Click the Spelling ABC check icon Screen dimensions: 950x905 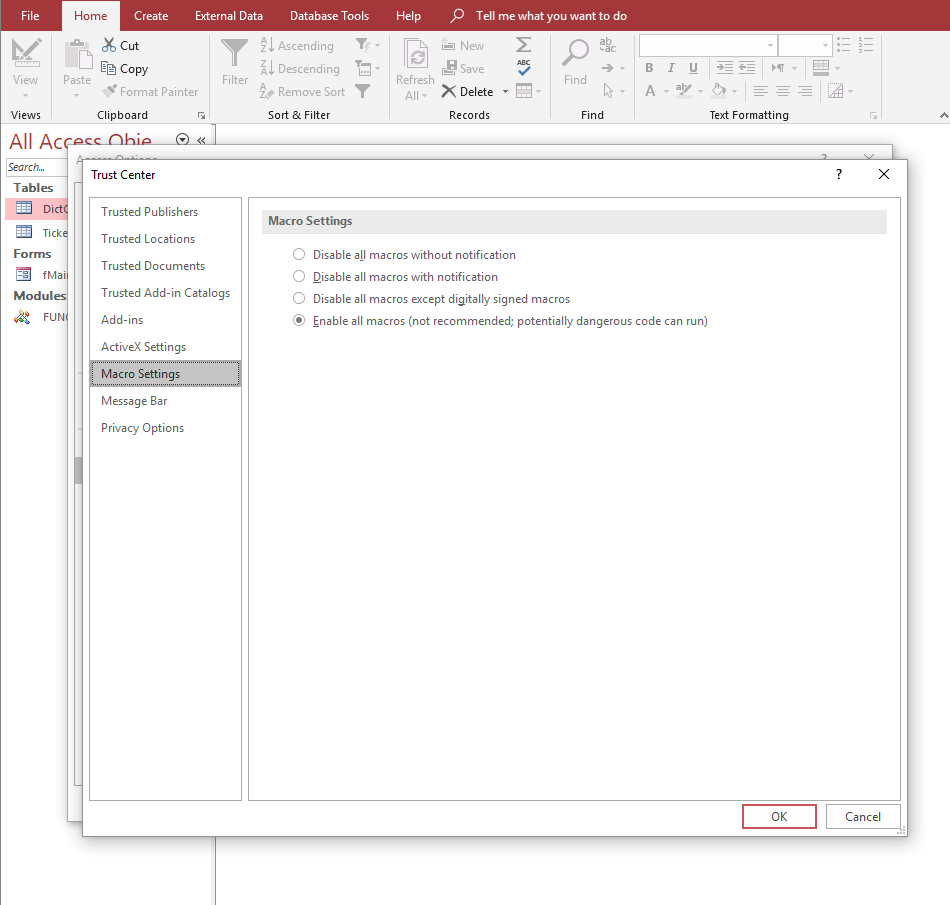click(524, 67)
